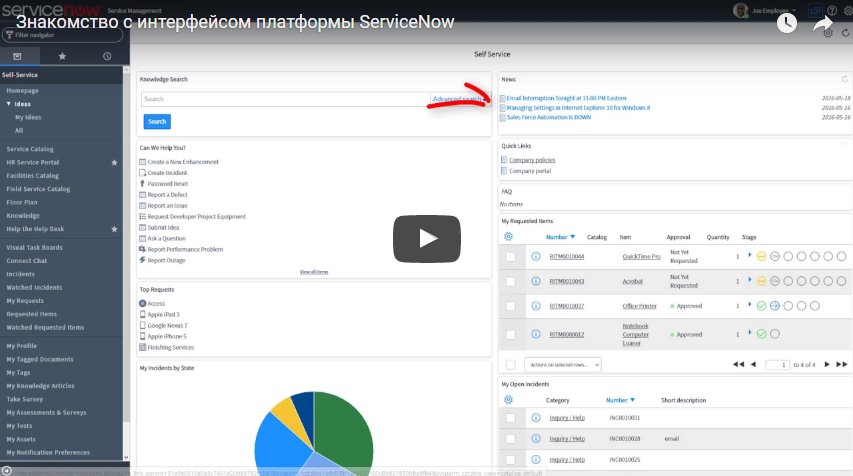Check select-all box beside Actions dropdown
Screen dimensions: 853x476
510,364
